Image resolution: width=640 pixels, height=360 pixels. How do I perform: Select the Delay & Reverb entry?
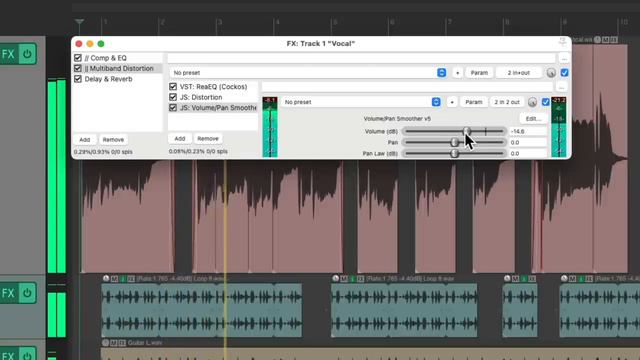click(109, 79)
